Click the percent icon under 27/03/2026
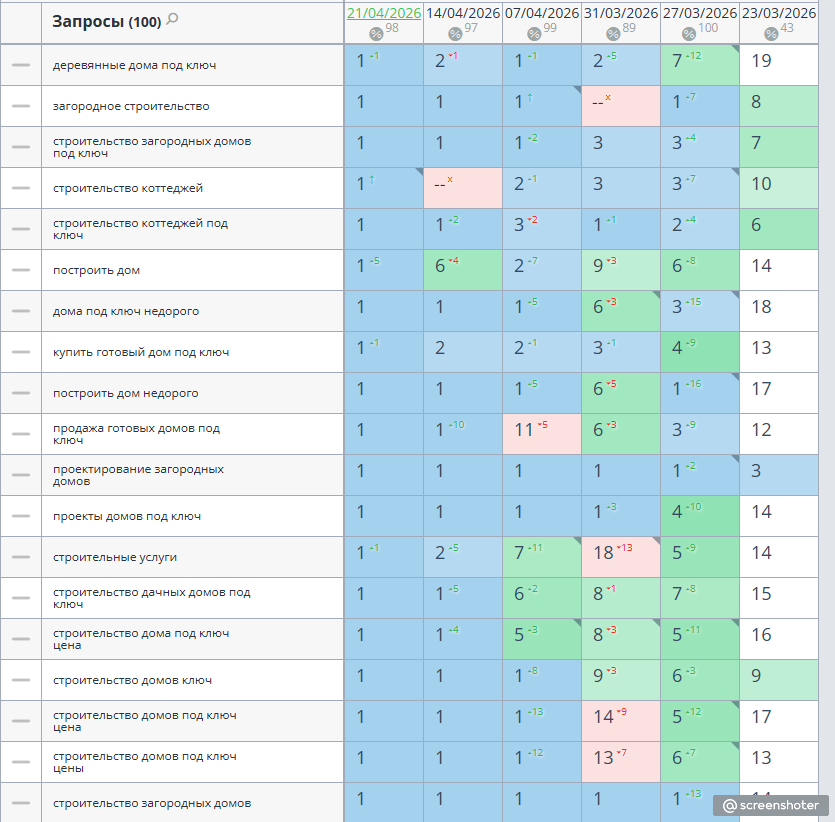Image resolution: width=835 pixels, height=822 pixels. (x=689, y=34)
